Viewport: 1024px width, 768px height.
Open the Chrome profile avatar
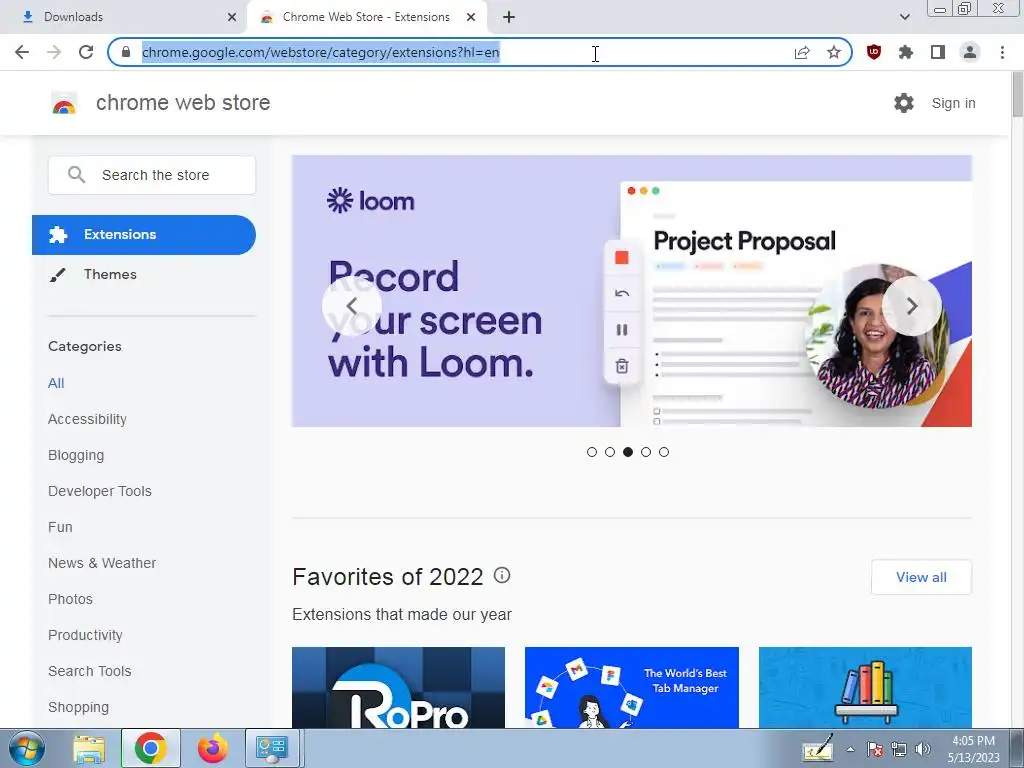[x=970, y=52]
